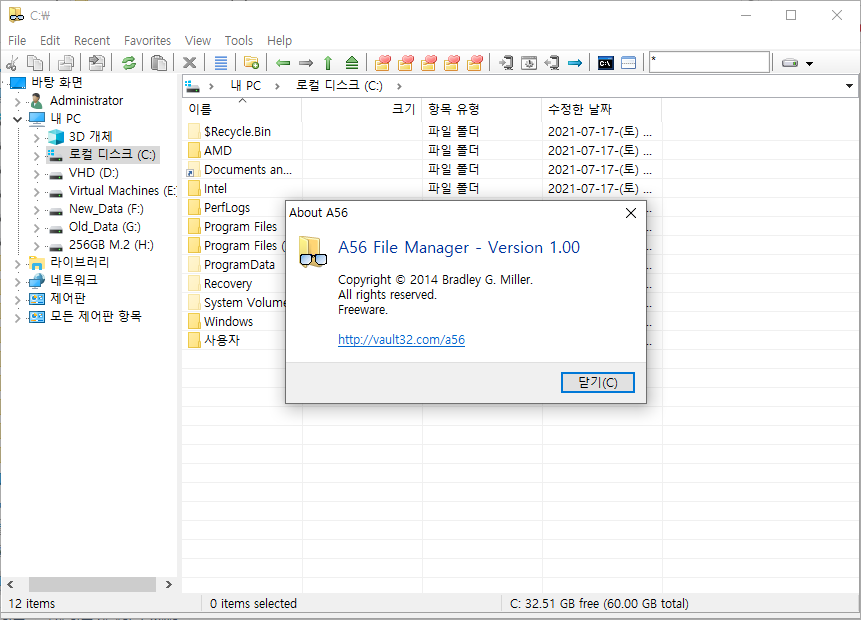The width and height of the screenshot is (861, 620).
Task: Go back with green left arrow
Action: (x=283, y=63)
